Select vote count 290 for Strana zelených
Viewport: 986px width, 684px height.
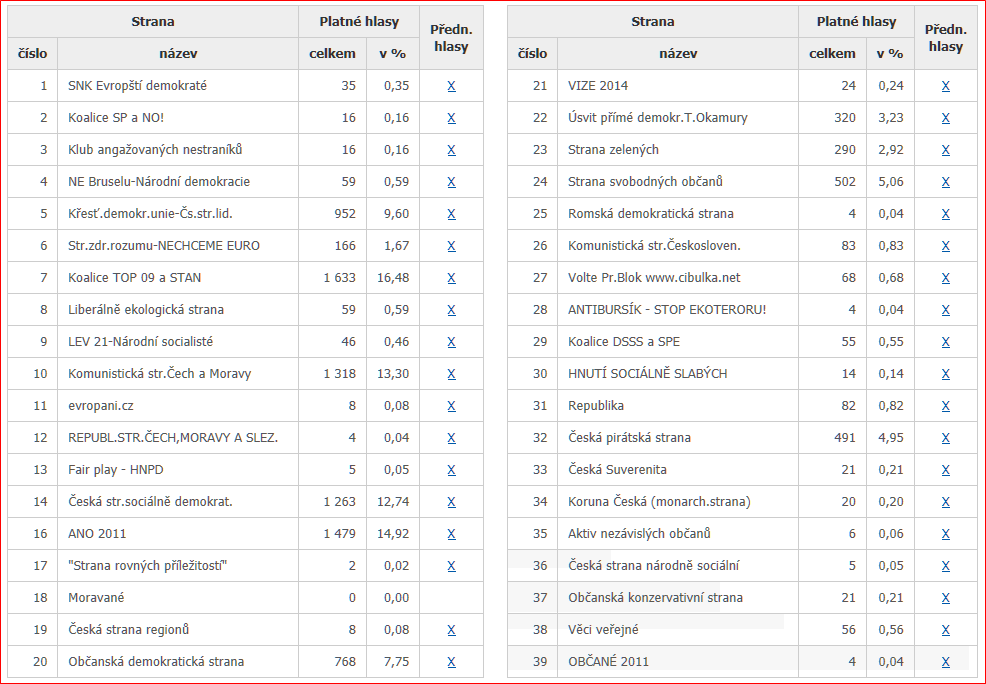[845, 150]
